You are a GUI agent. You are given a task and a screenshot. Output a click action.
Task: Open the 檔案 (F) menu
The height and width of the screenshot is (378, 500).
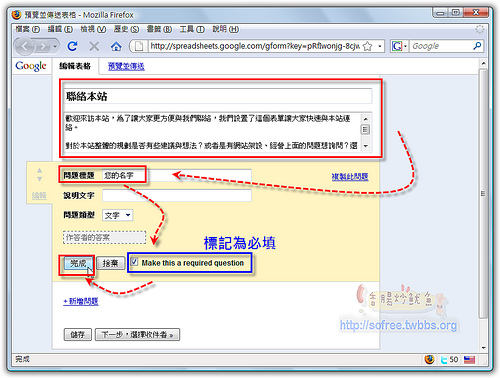(27, 29)
